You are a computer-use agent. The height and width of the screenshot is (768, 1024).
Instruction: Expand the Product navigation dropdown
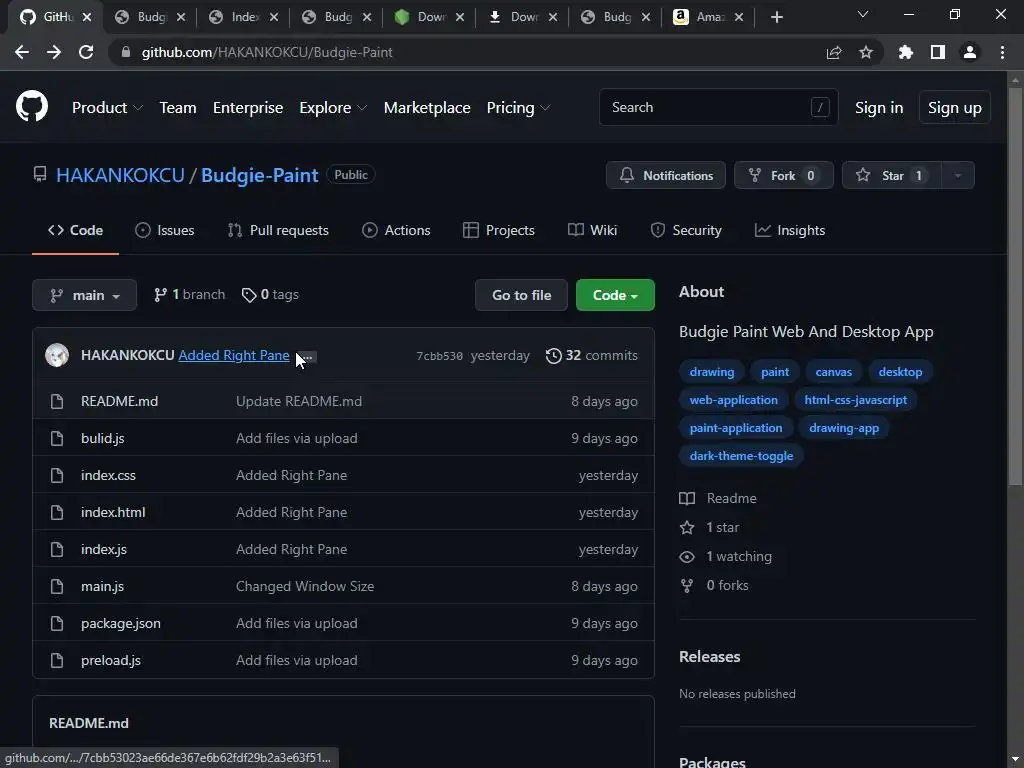[x=107, y=108]
